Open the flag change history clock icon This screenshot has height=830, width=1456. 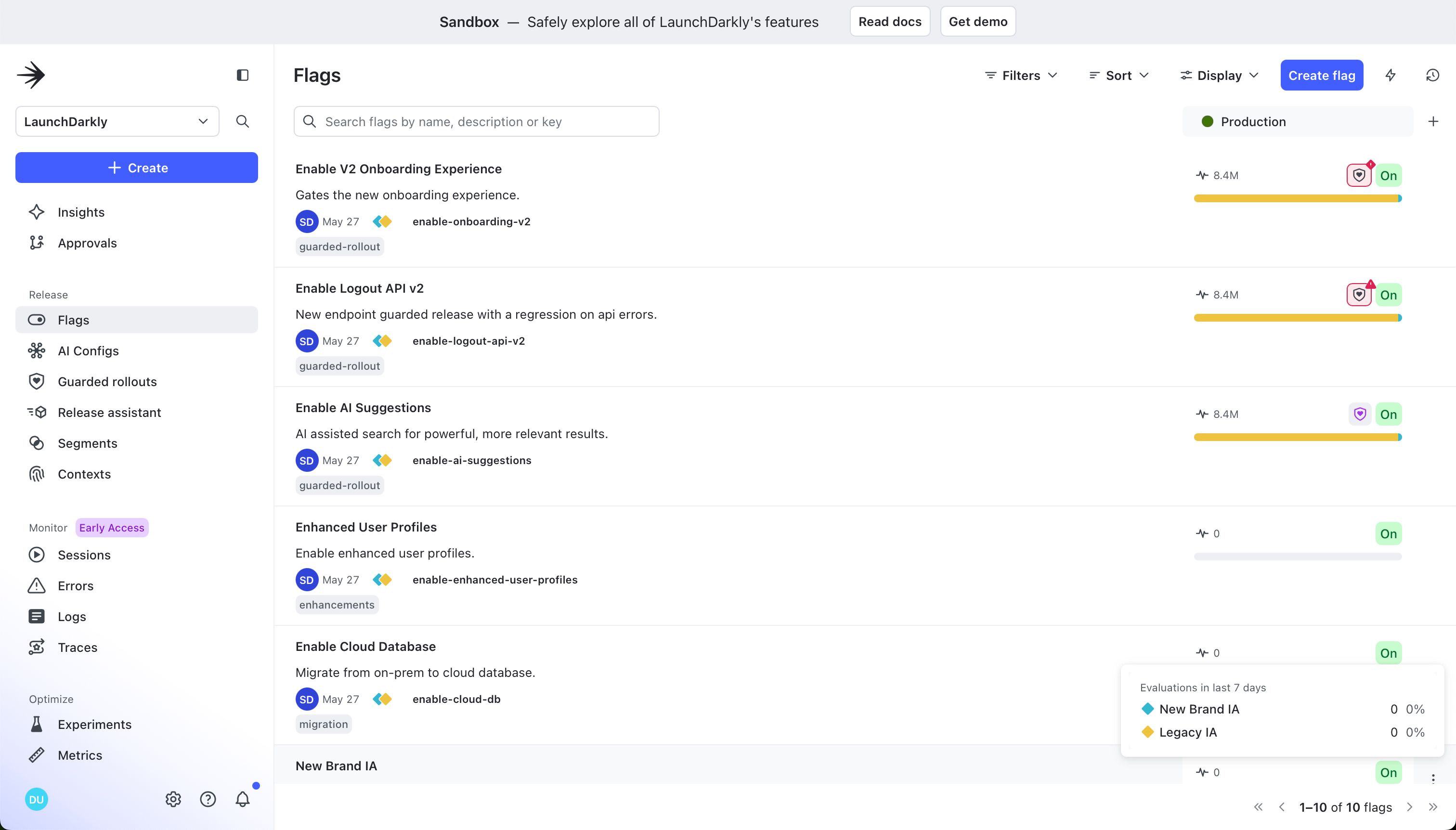[x=1432, y=75]
